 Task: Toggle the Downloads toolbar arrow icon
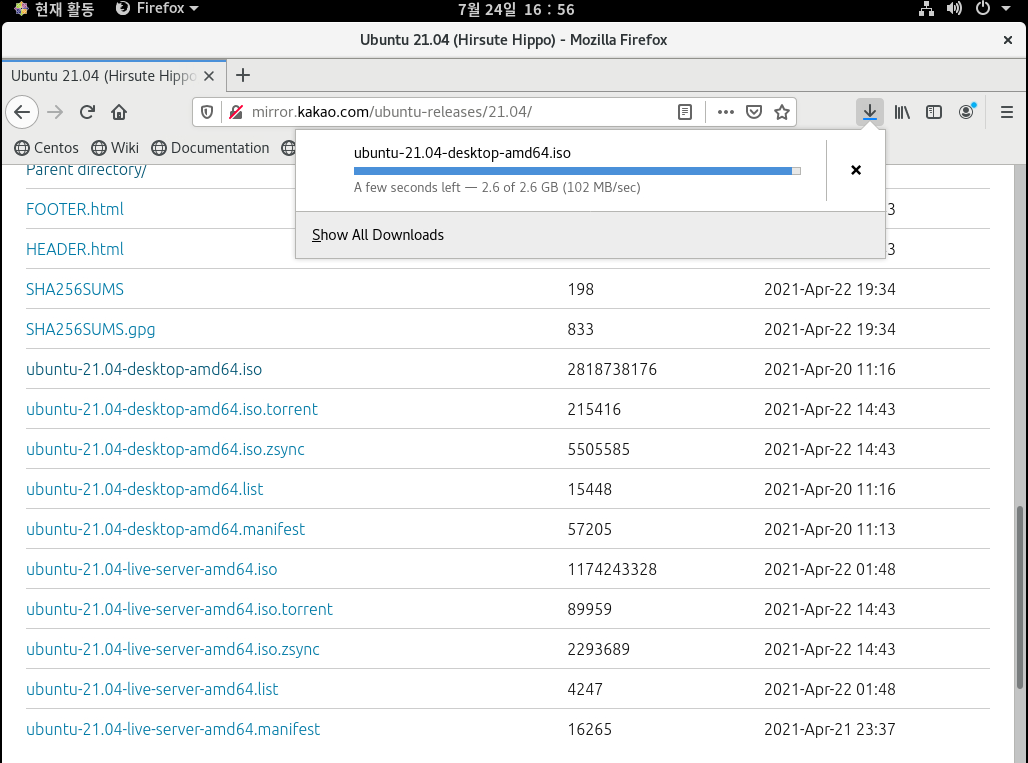pos(870,112)
